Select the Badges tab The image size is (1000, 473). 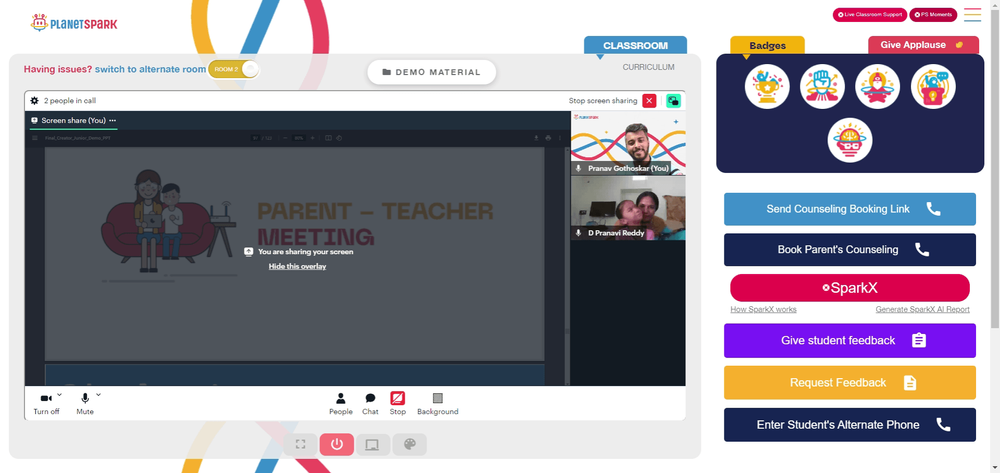coord(767,45)
